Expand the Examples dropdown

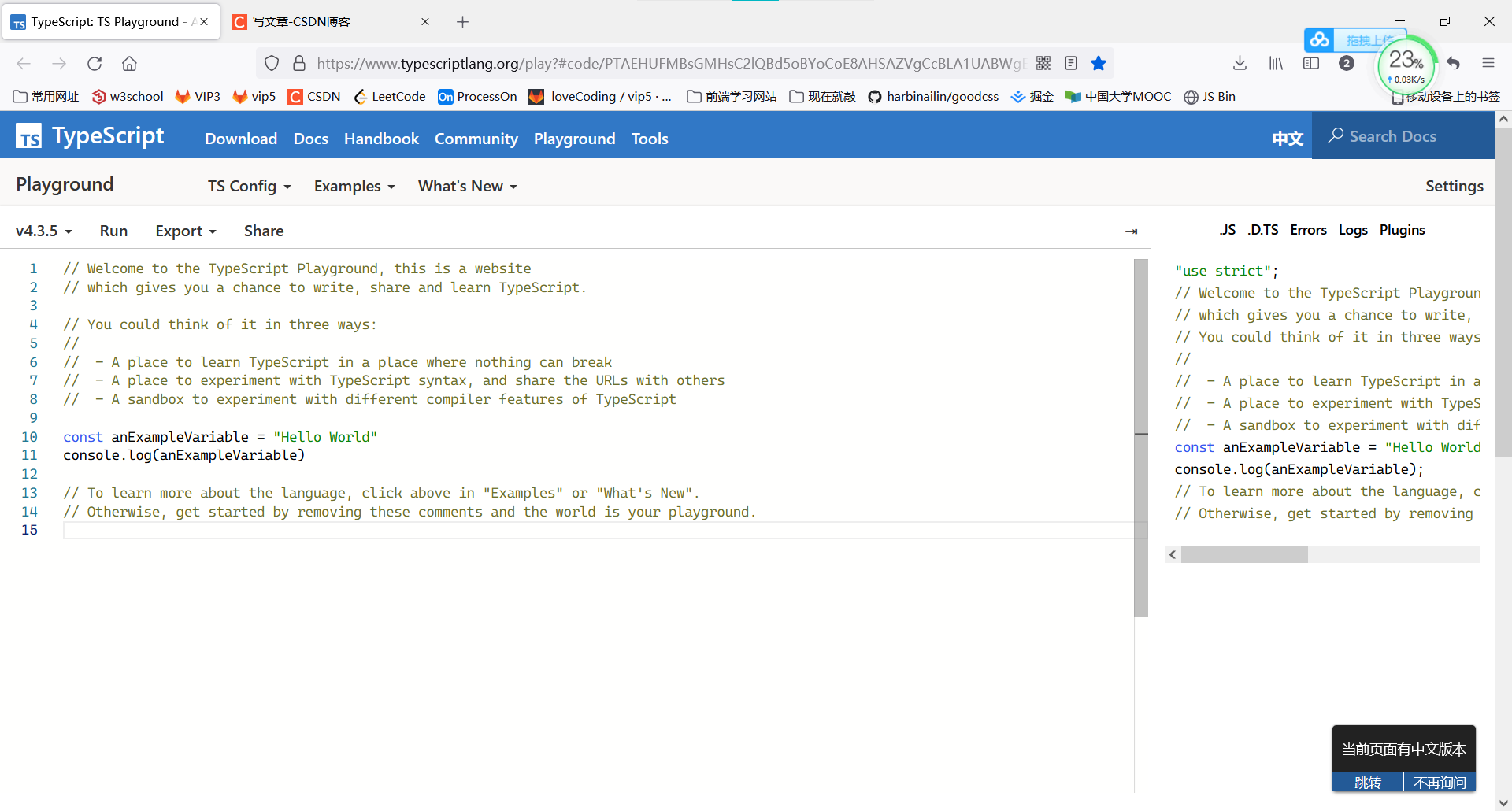[354, 186]
